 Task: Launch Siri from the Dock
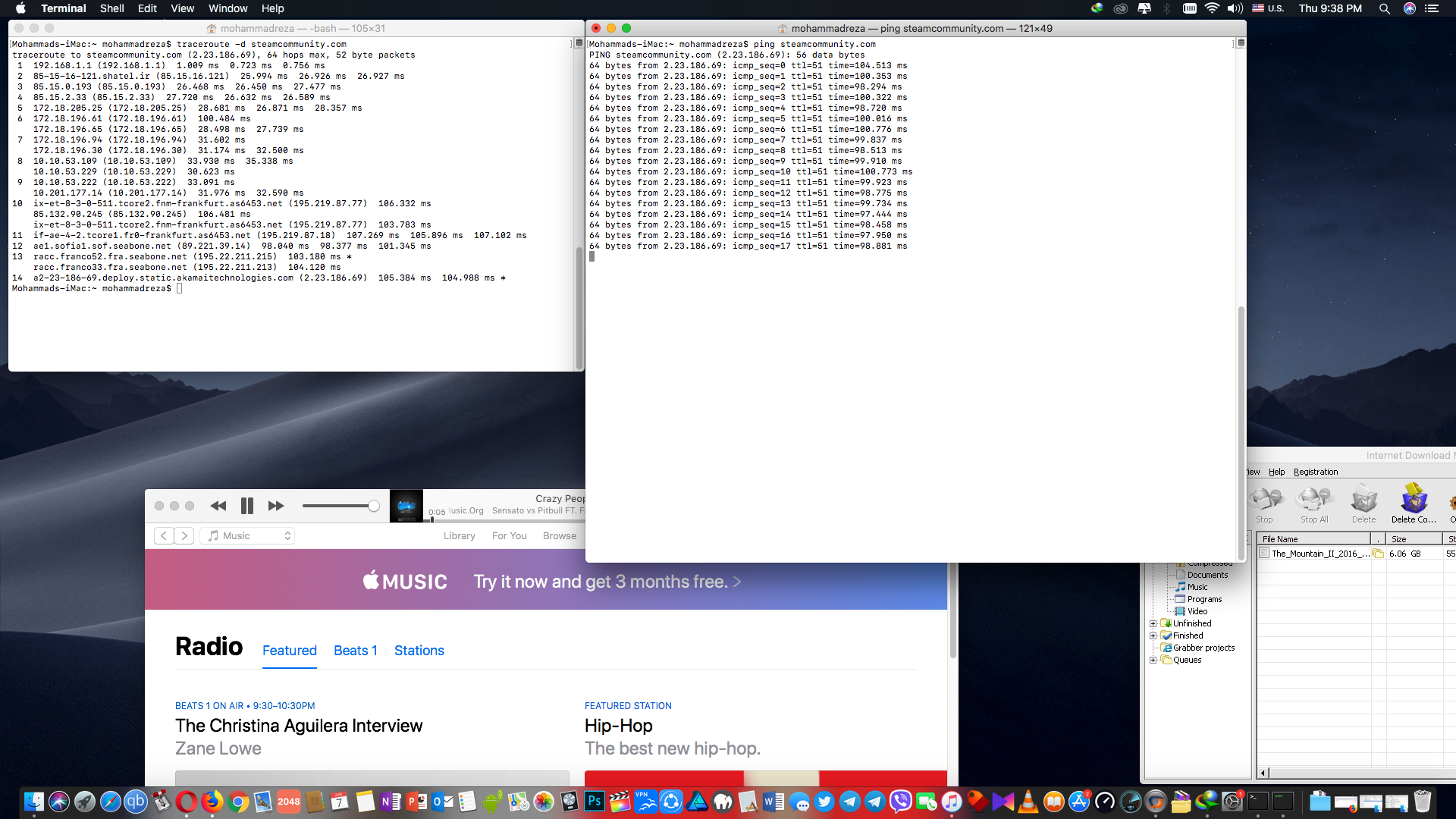point(59,802)
